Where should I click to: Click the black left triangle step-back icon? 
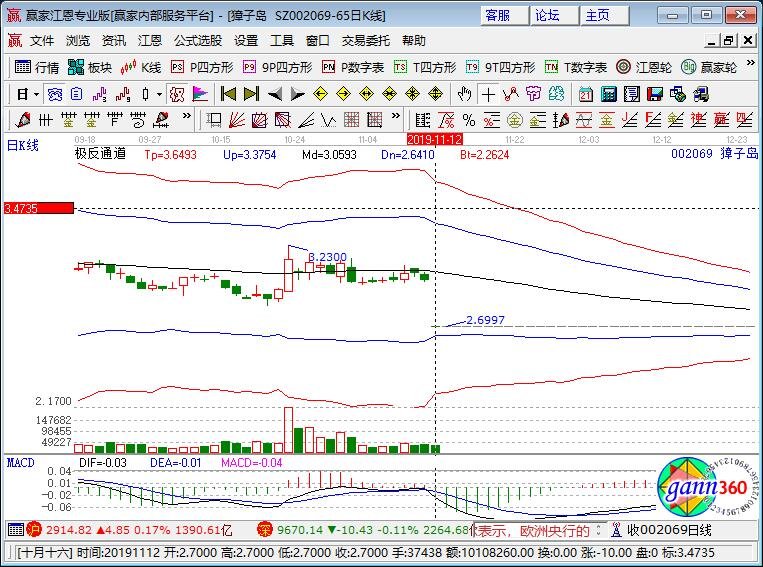(x=274, y=94)
